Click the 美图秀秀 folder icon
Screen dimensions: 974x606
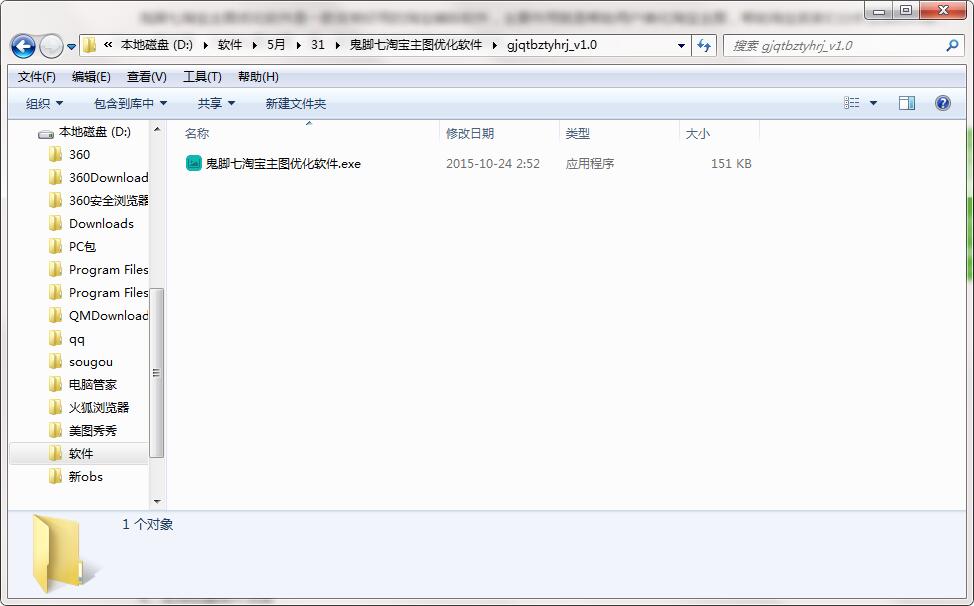55,430
